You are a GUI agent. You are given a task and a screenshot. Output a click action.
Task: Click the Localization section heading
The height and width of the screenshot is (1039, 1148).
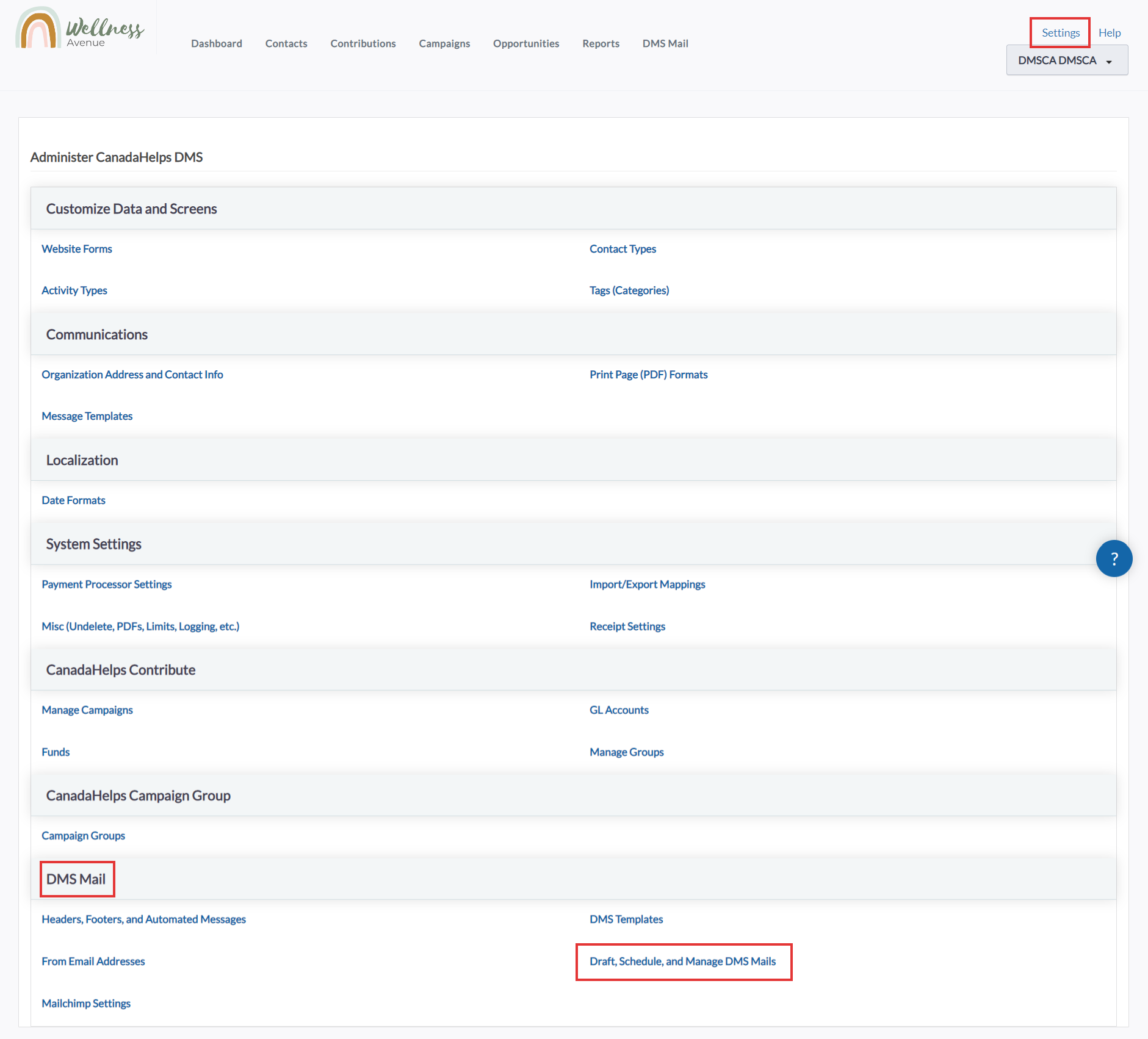pyautogui.click(x=82, y=460)
